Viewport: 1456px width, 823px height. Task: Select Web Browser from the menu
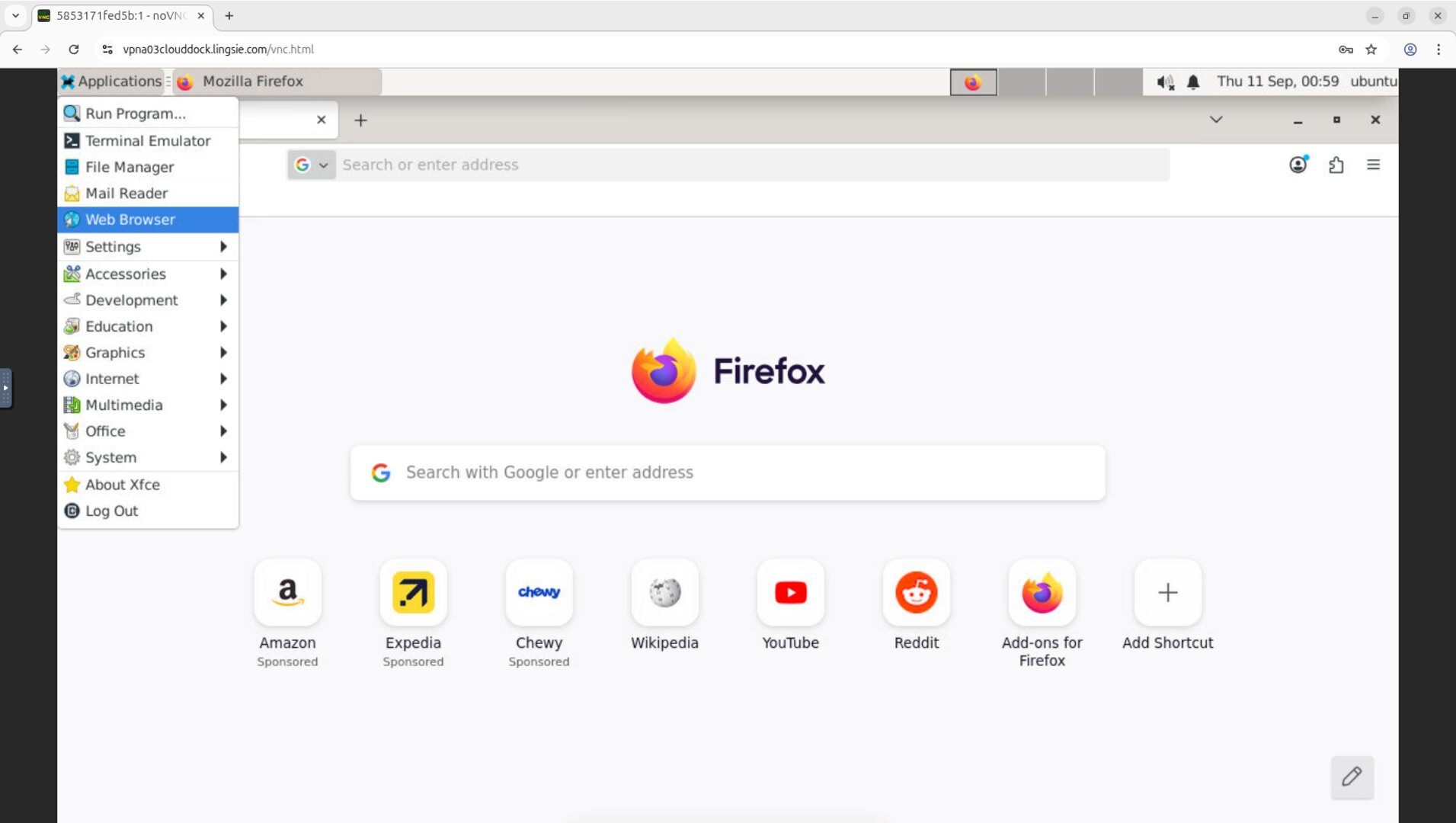coord(148,219)
